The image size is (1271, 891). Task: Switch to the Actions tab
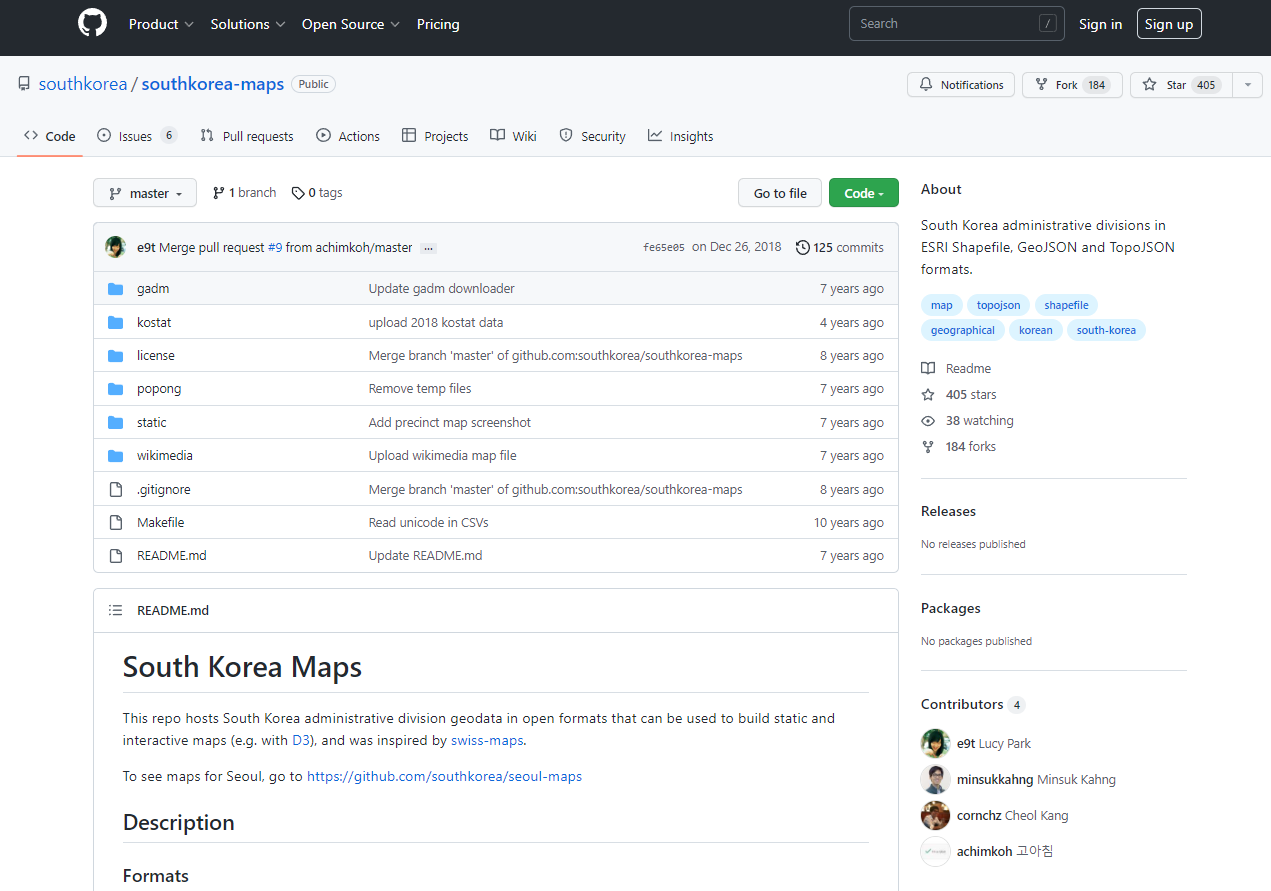[x=348, y=136]
